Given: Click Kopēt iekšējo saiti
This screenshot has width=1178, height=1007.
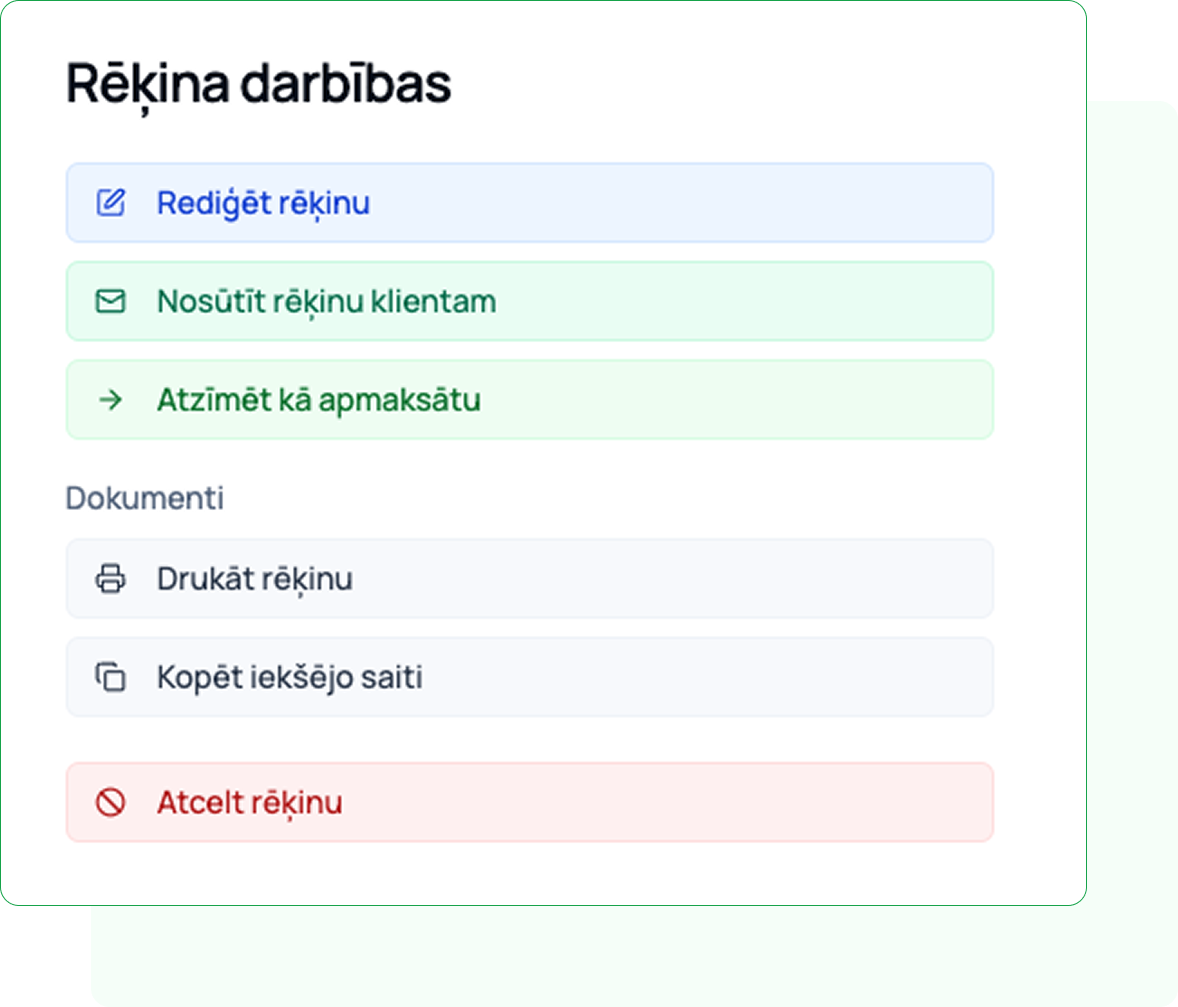Looking at the screenshot, I should click(x=530, y=677).
